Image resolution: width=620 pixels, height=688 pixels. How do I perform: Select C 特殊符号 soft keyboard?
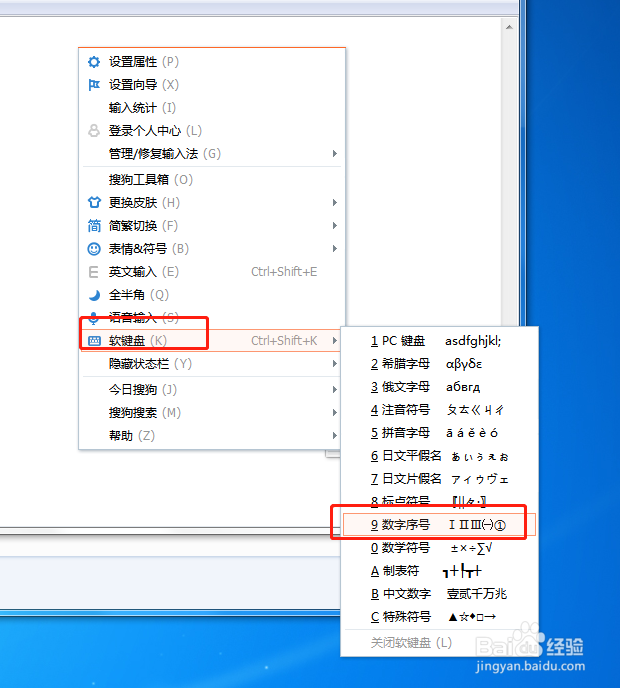click(x=439, y=616)
